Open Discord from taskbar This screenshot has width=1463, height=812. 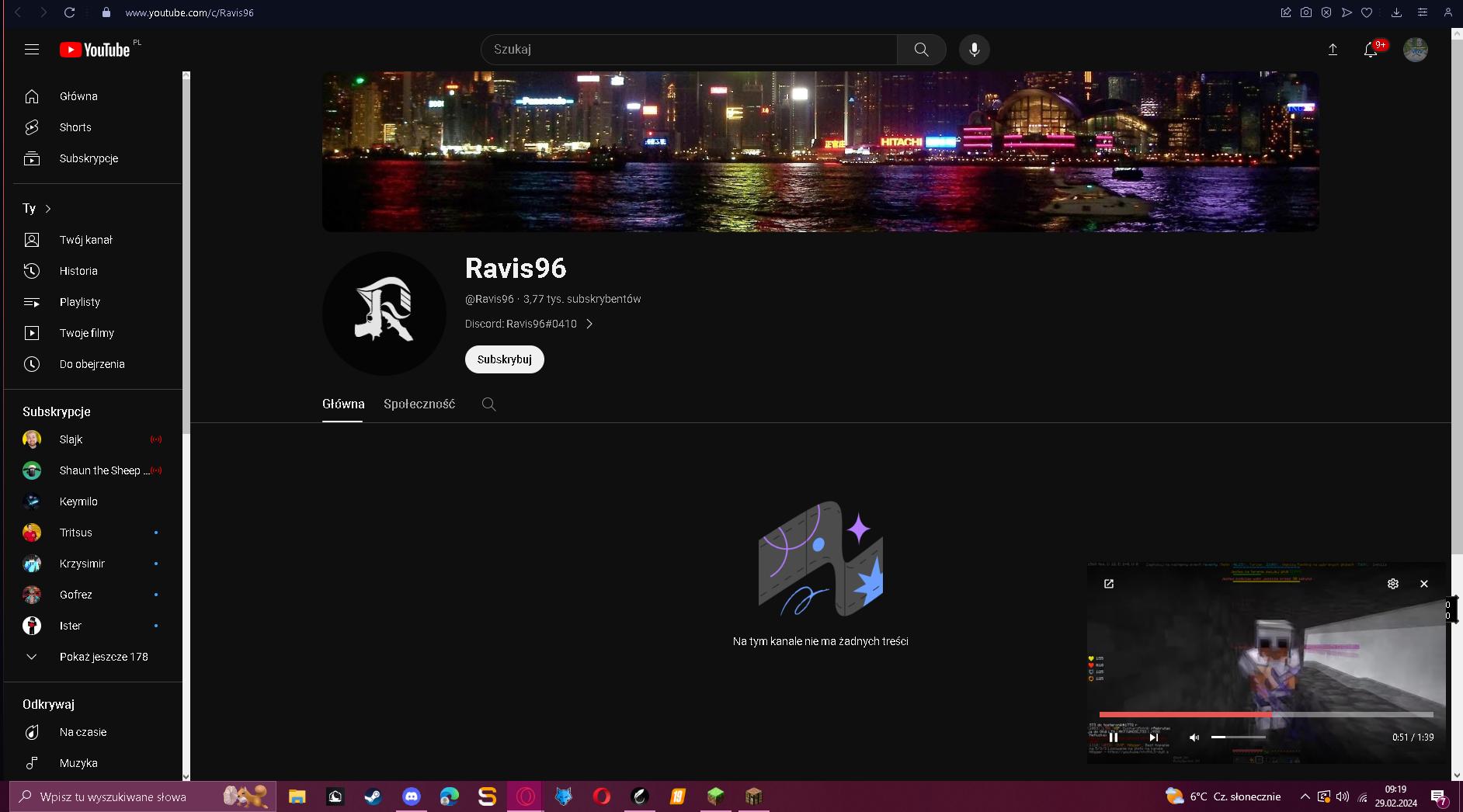(412, 796)
